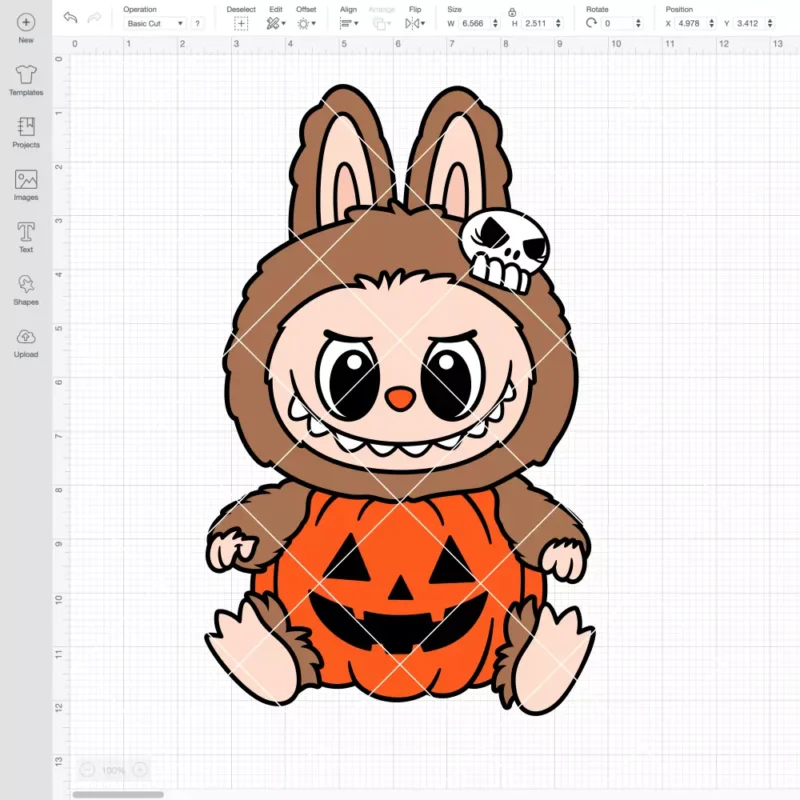Open the Images library icon
800x800 pixels.
[26, 180]
